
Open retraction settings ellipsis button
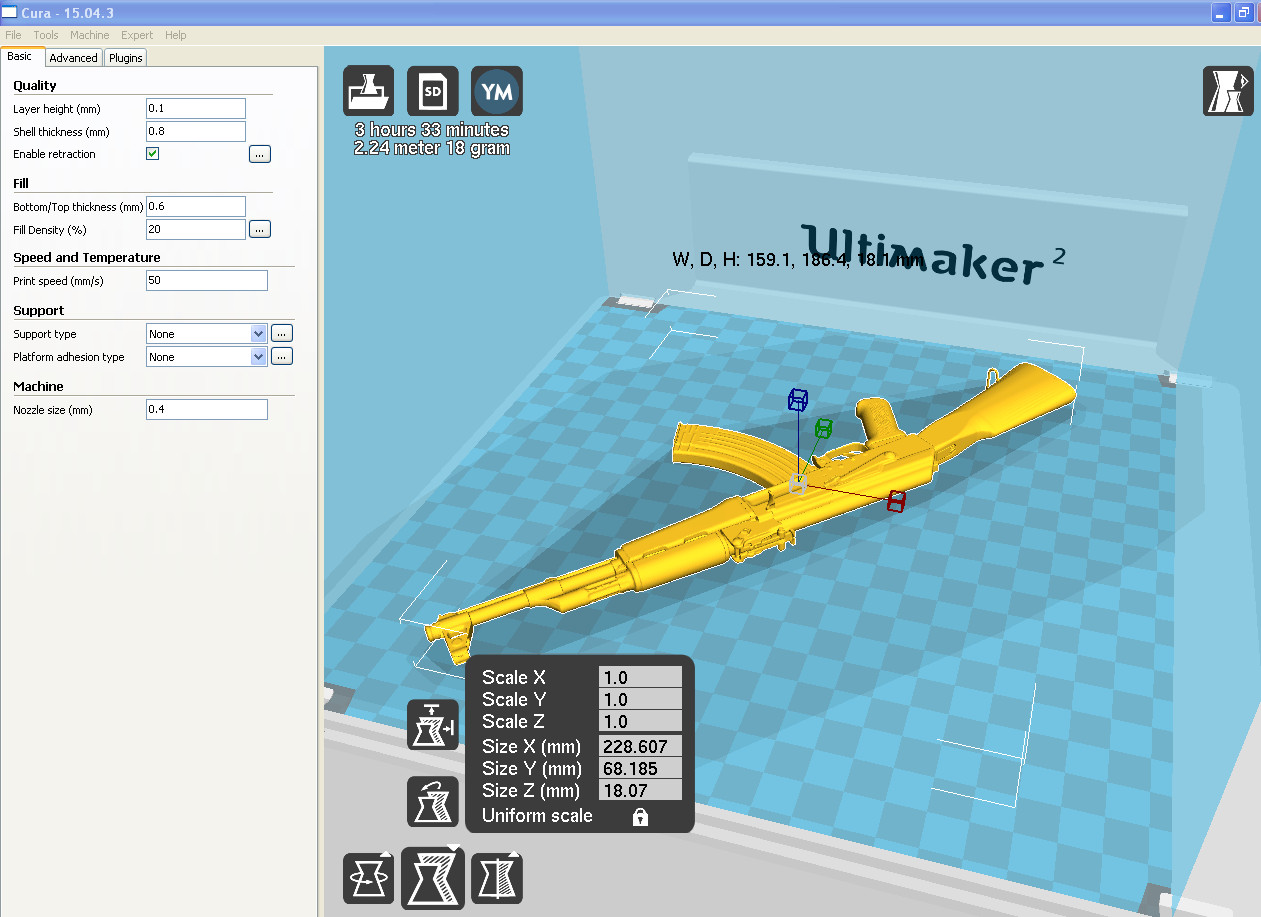[x=260, y=154]
